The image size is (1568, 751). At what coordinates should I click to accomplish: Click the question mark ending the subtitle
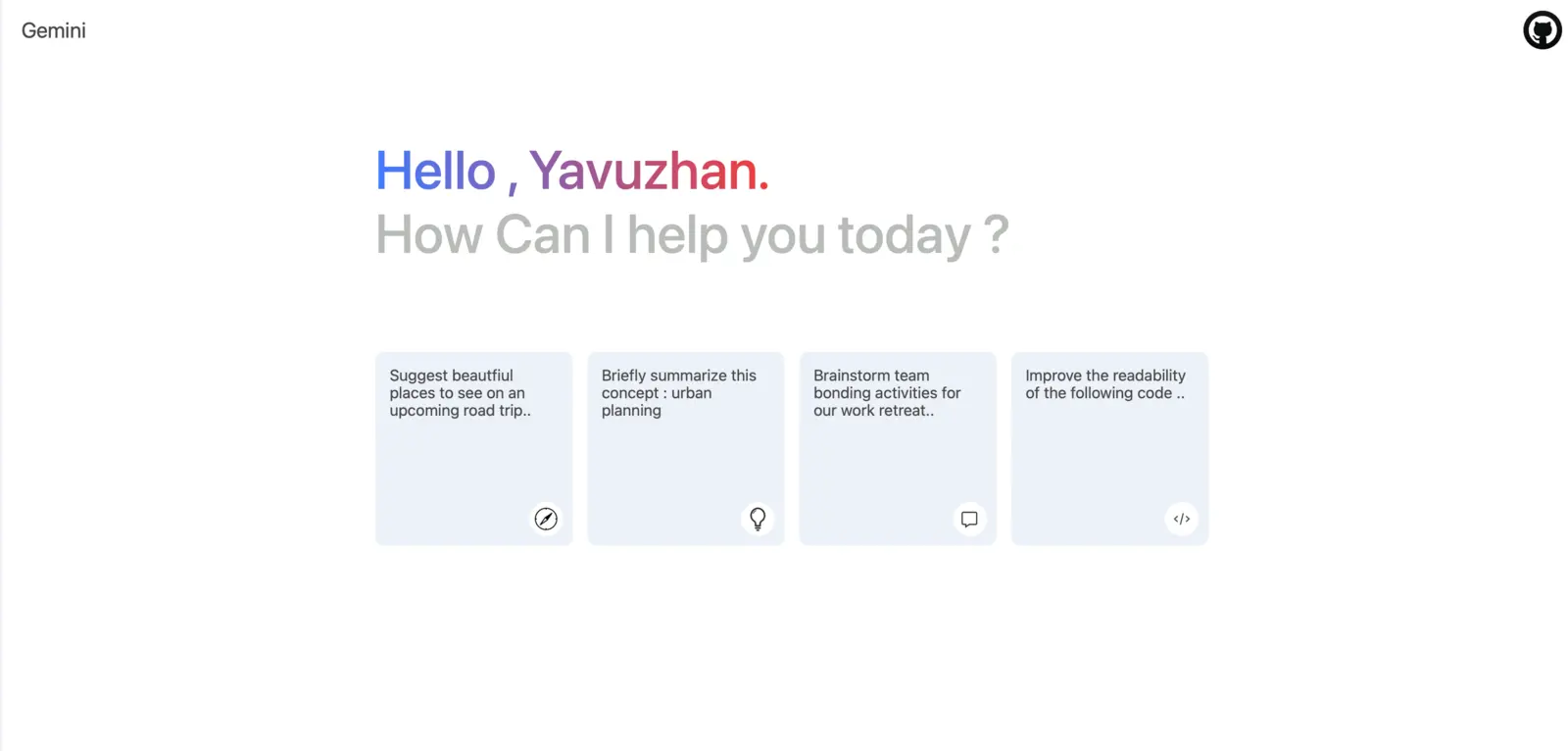[996, 235]
